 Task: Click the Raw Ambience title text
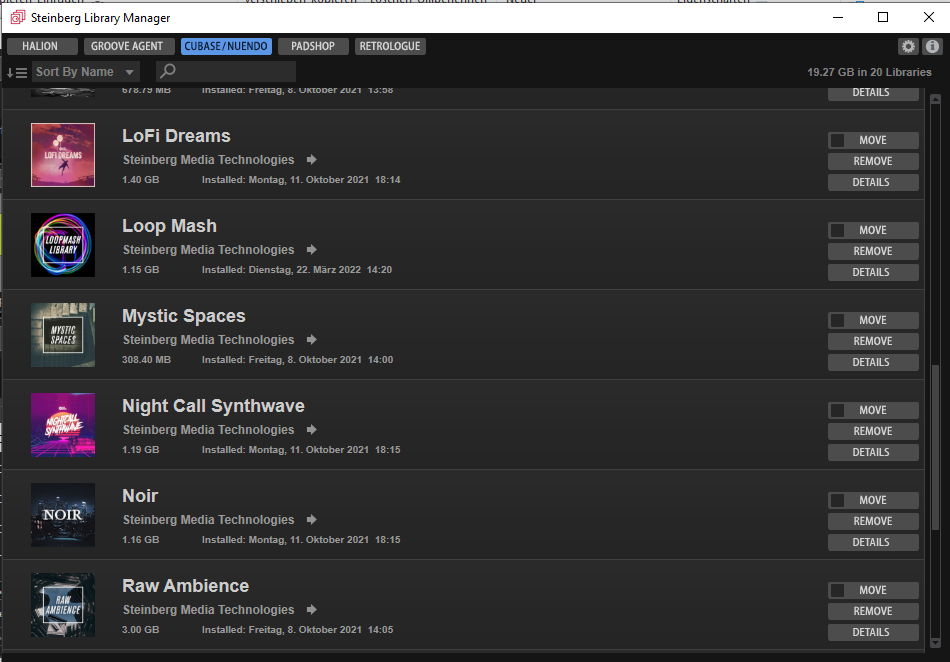click(185, 586)
